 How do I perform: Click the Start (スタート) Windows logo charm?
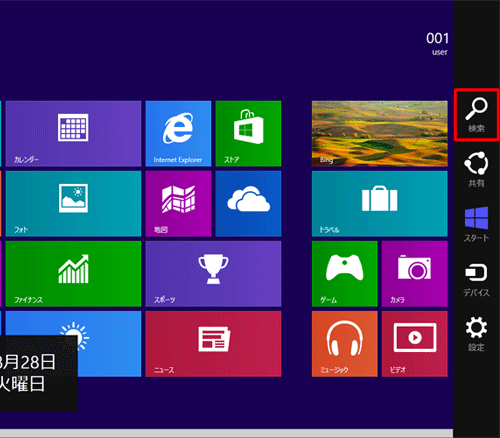tap(476, 224)
